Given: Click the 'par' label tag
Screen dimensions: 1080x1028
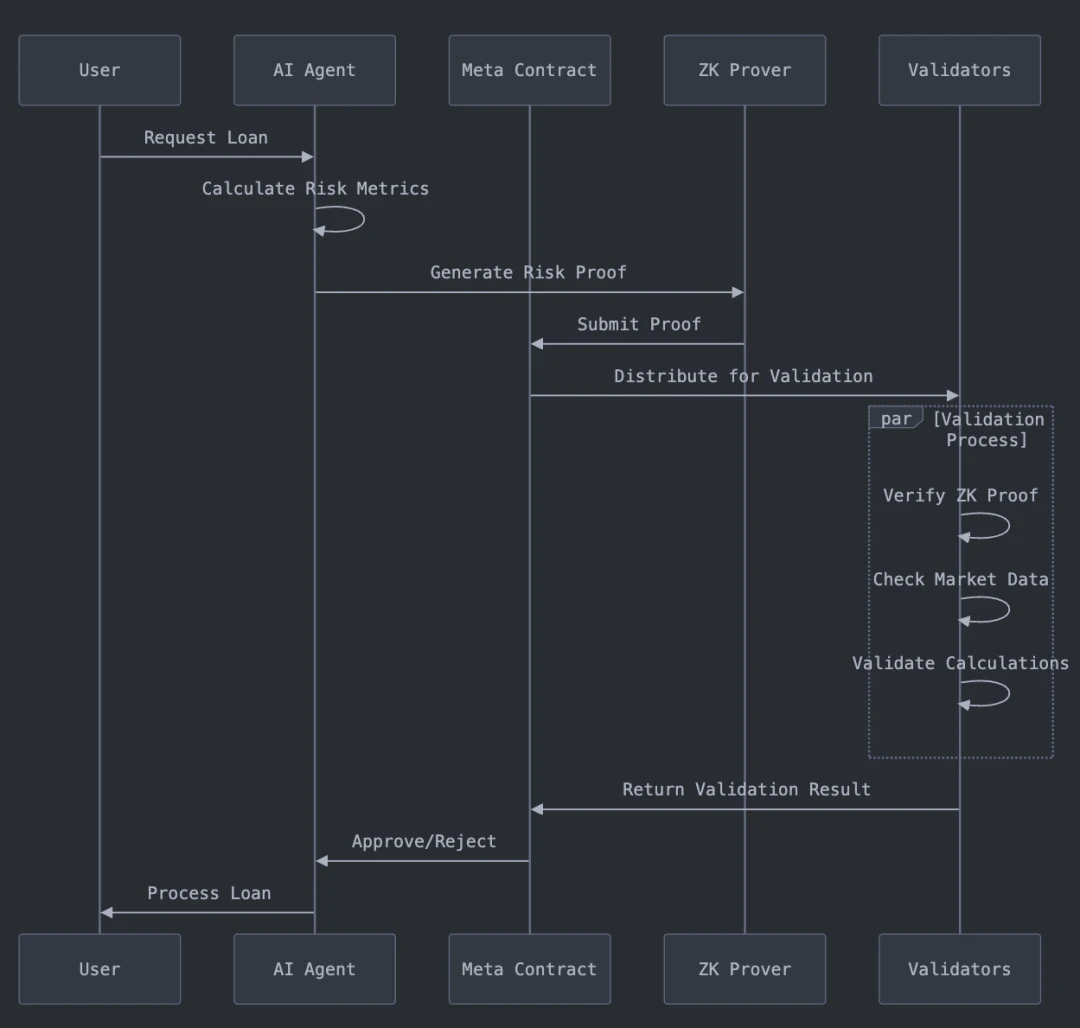Looking at the screenshot, I should click(x=895, y=419).
